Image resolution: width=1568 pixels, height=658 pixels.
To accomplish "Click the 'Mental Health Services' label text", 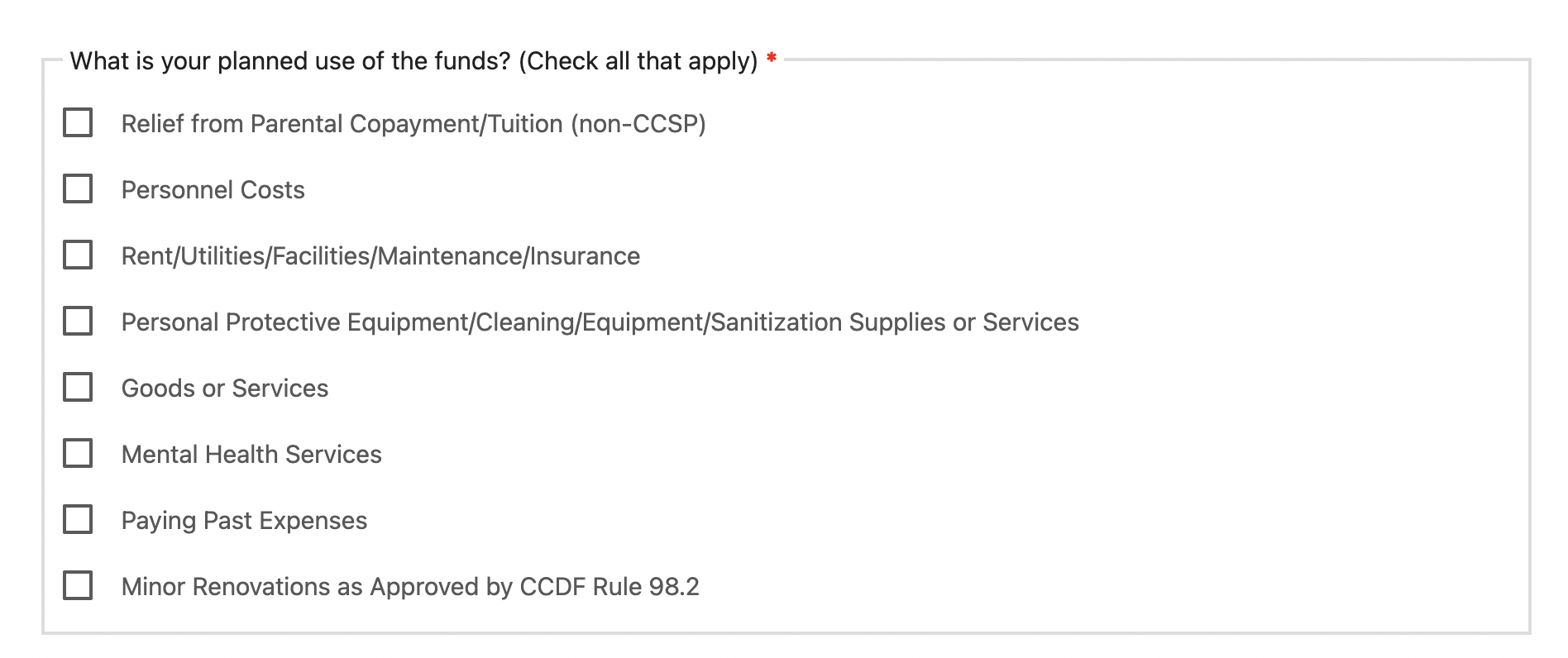I will [x=251, y=455].
